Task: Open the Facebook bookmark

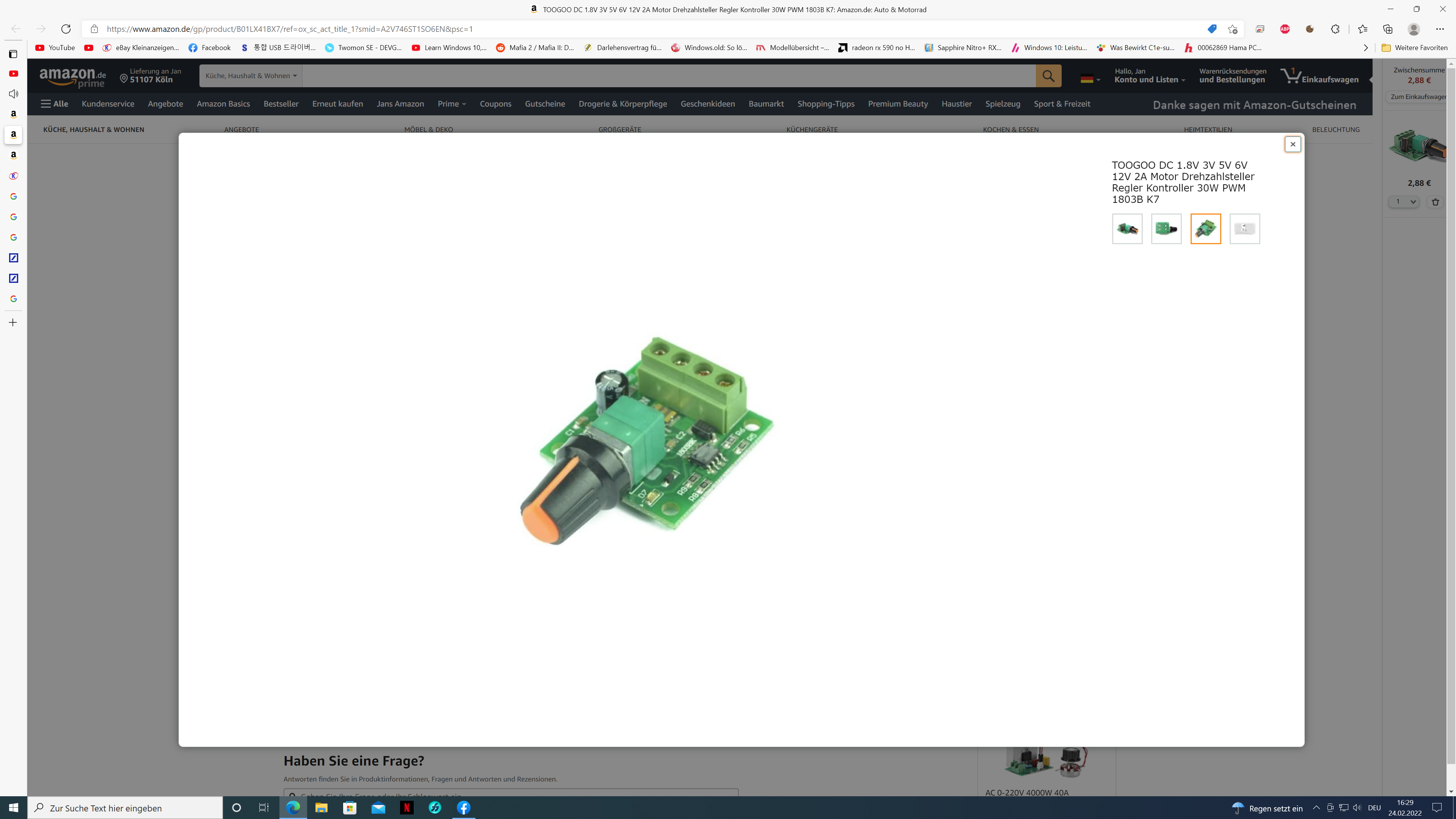Action: (x=210, y=47)
